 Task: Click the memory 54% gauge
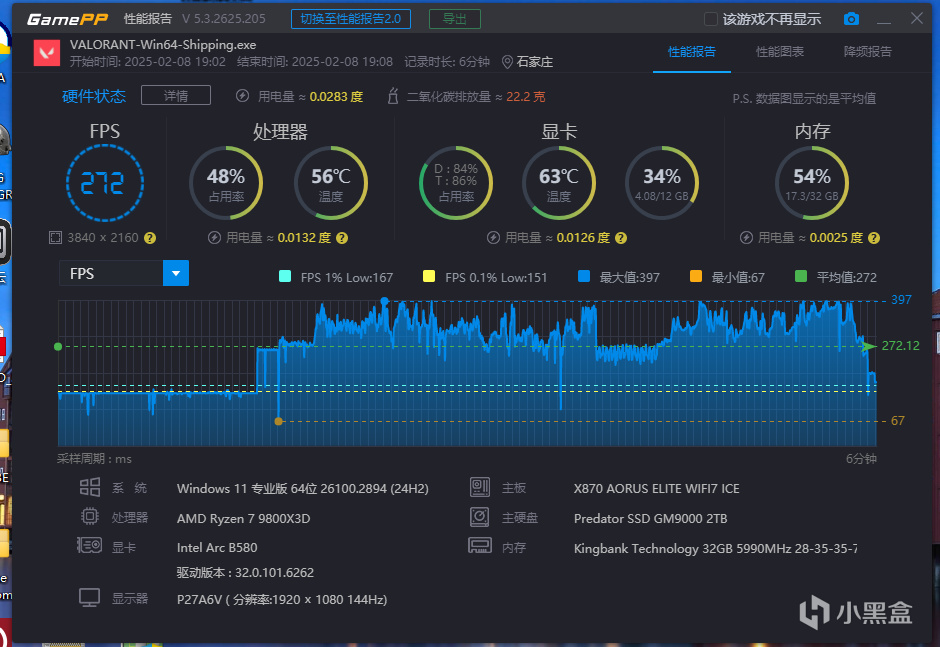tap(812, 183)
